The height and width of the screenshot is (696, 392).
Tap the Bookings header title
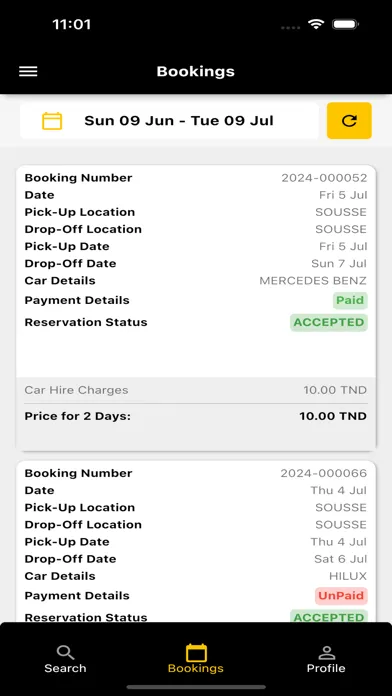195,71
